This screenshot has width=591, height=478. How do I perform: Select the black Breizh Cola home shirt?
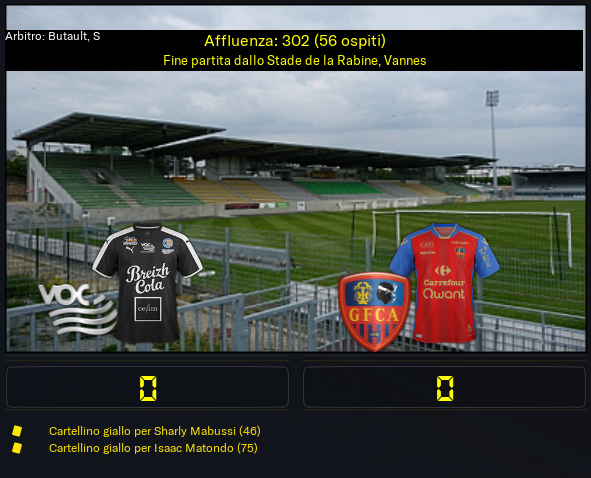tap(147, 283)
